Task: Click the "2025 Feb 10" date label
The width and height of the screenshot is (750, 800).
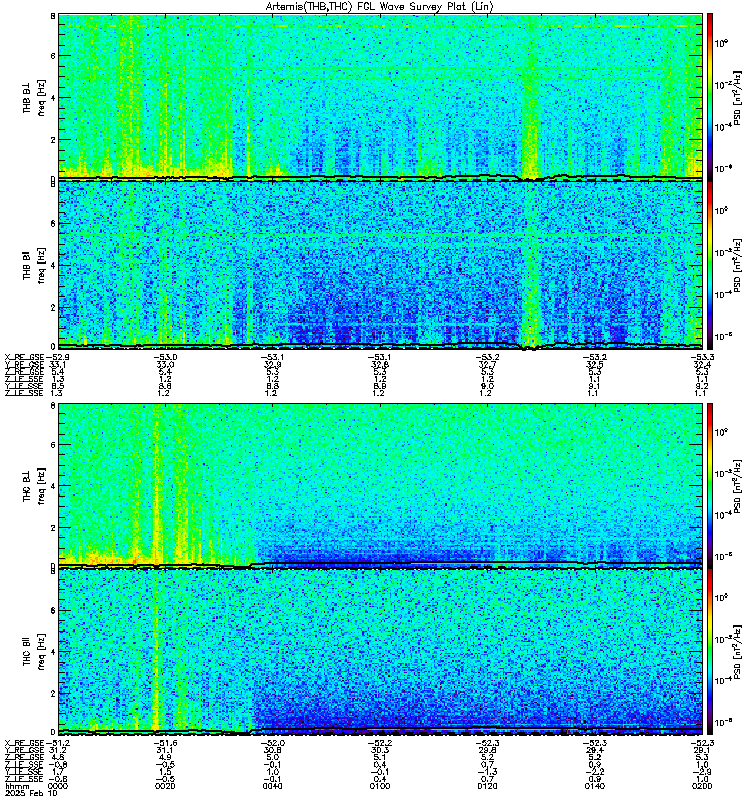Action: tap(31, 793)
